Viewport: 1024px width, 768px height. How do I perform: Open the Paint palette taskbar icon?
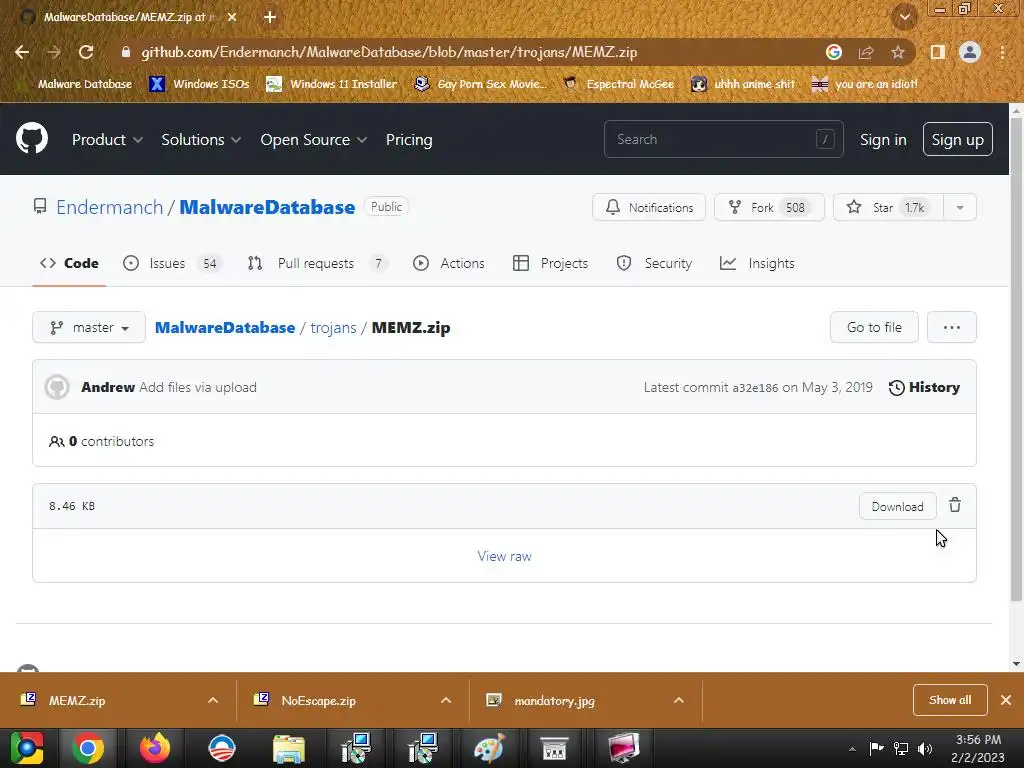(489, 748)
